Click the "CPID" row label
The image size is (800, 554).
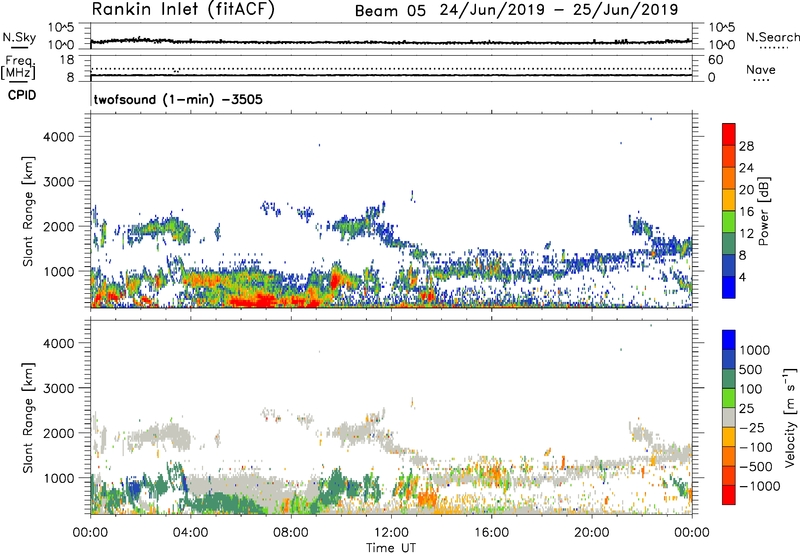[22, 95]
